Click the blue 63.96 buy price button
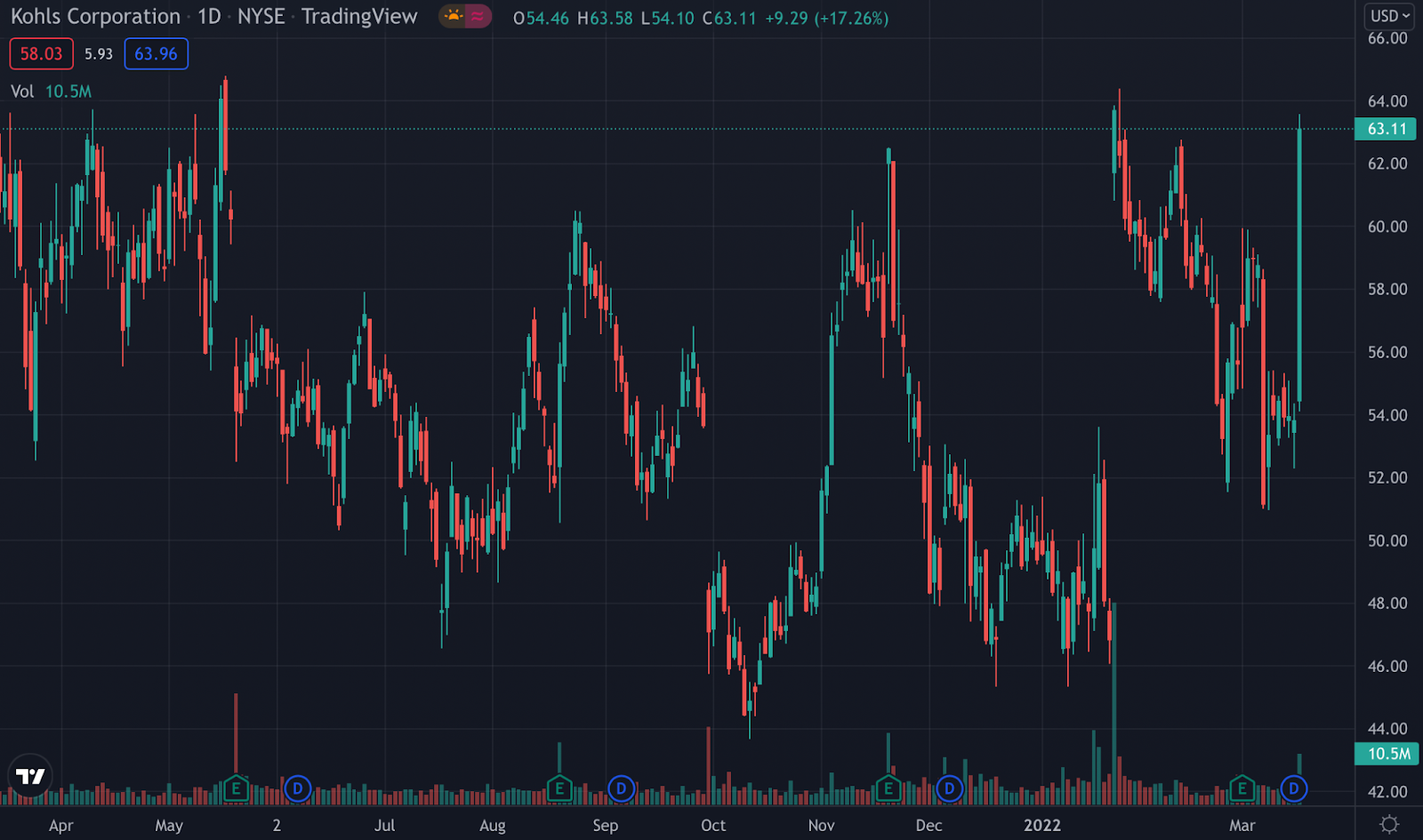 point(156,54)
